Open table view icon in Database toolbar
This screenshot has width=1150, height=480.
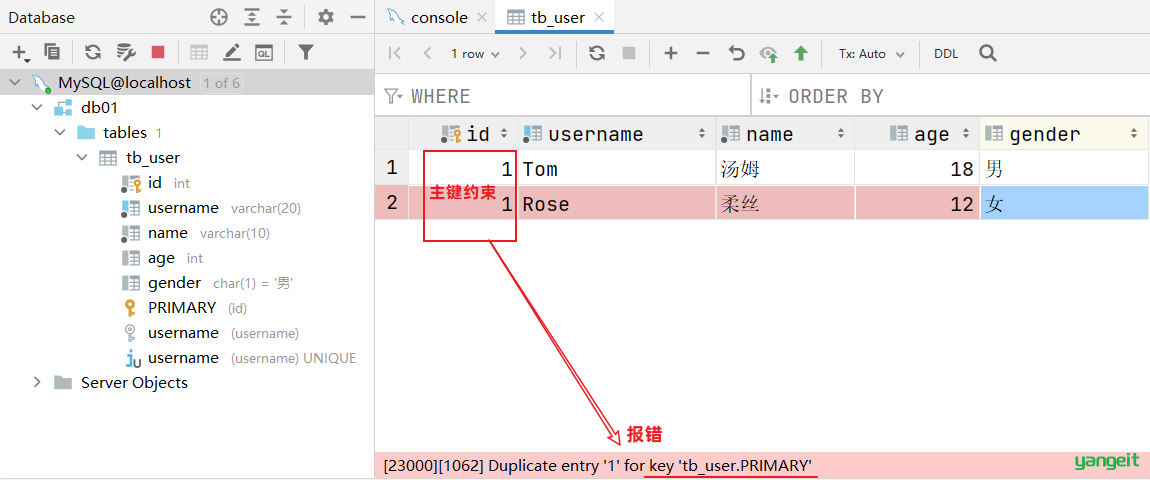(199, 52)
